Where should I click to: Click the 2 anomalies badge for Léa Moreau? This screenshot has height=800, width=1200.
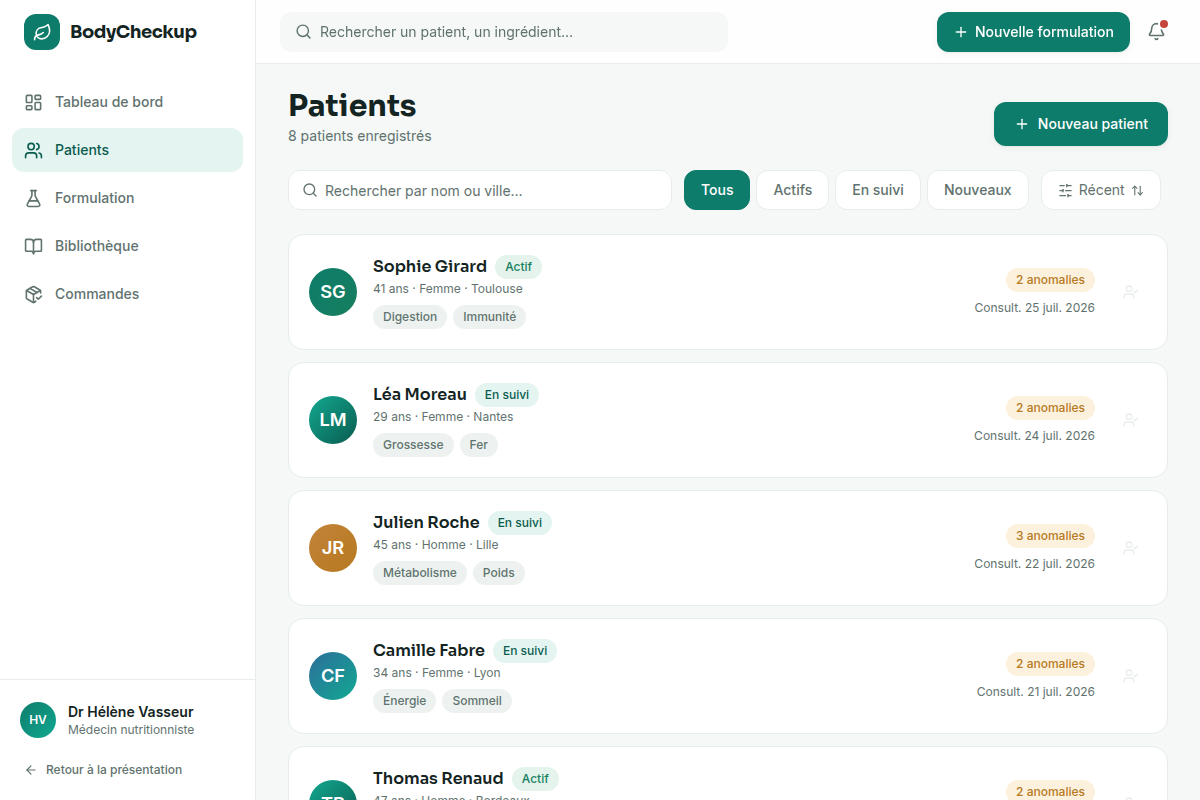point(1050,408)
